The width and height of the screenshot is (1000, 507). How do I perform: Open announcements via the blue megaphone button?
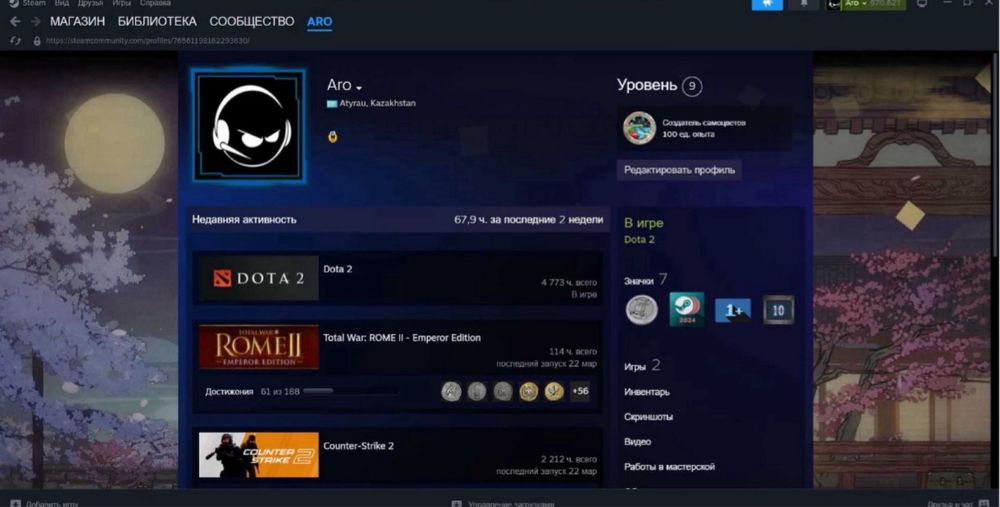click(x=767, y=4)
